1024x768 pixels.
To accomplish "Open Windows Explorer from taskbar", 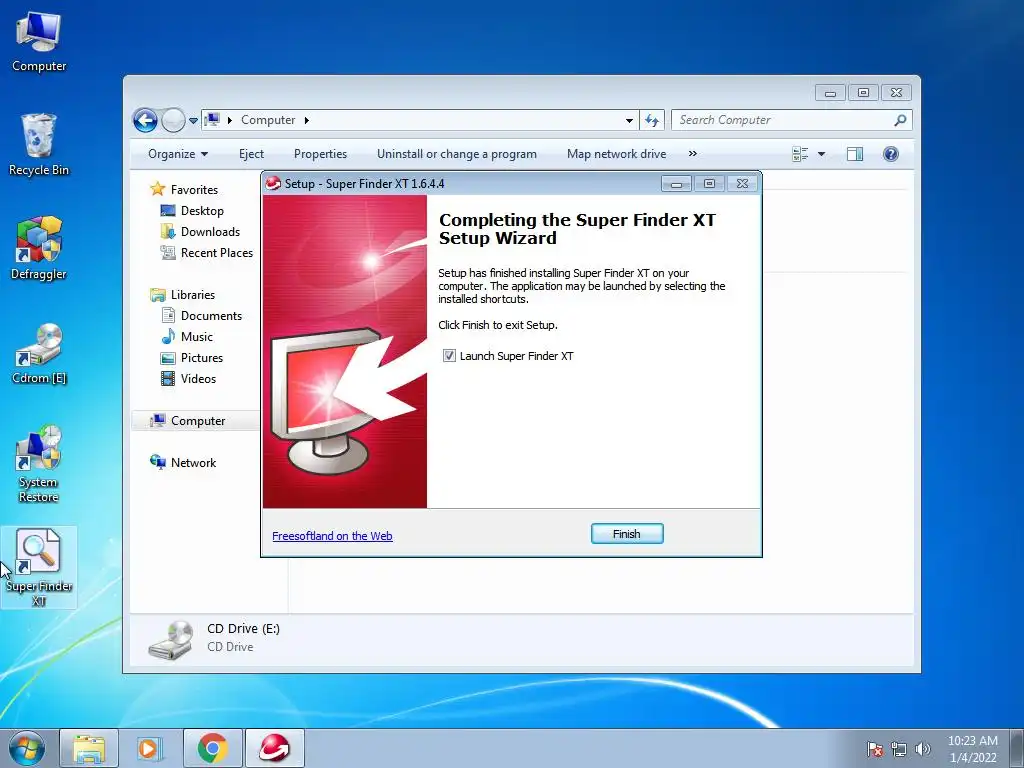I will click(89, 748).
